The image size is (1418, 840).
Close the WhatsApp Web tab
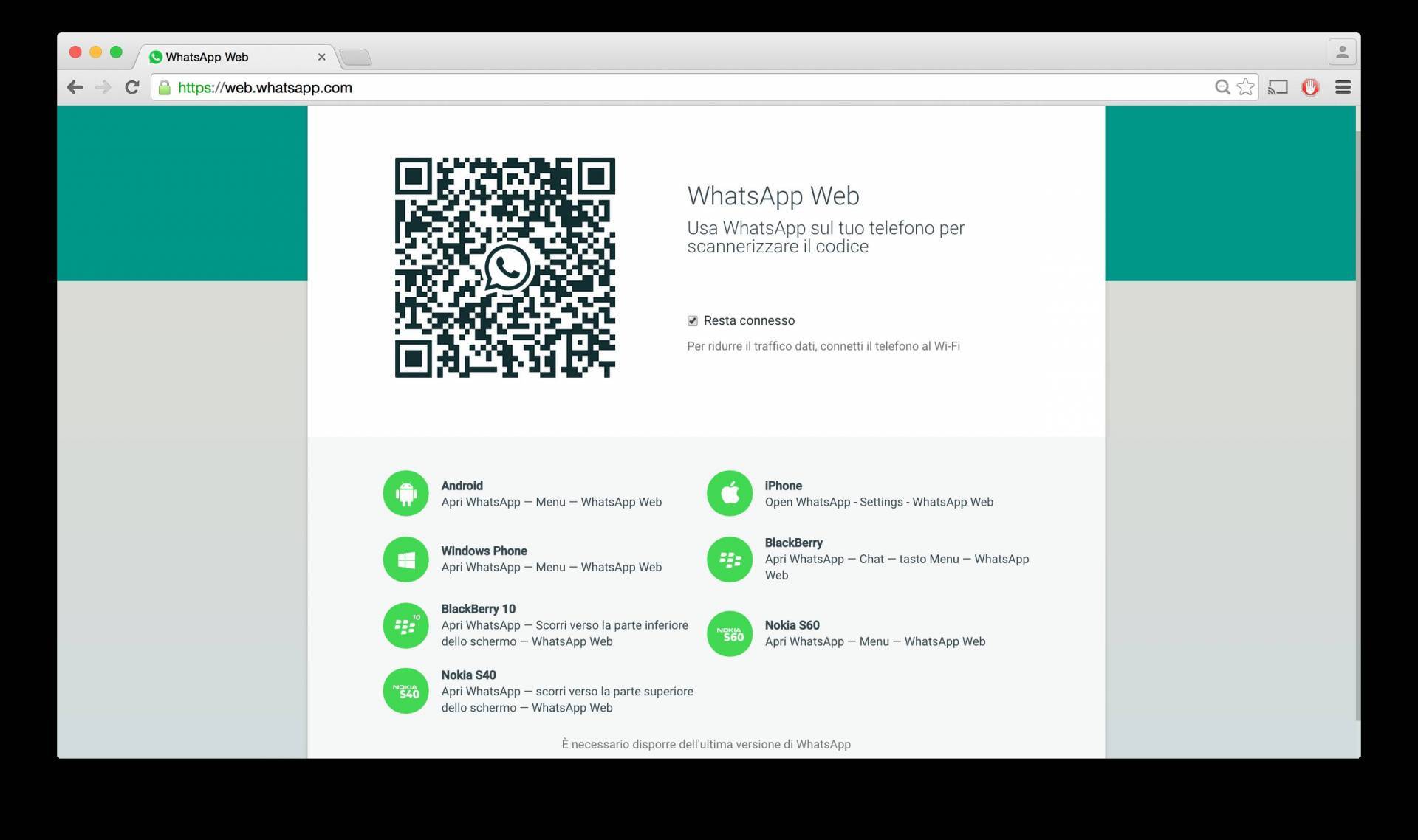(321, 57)
